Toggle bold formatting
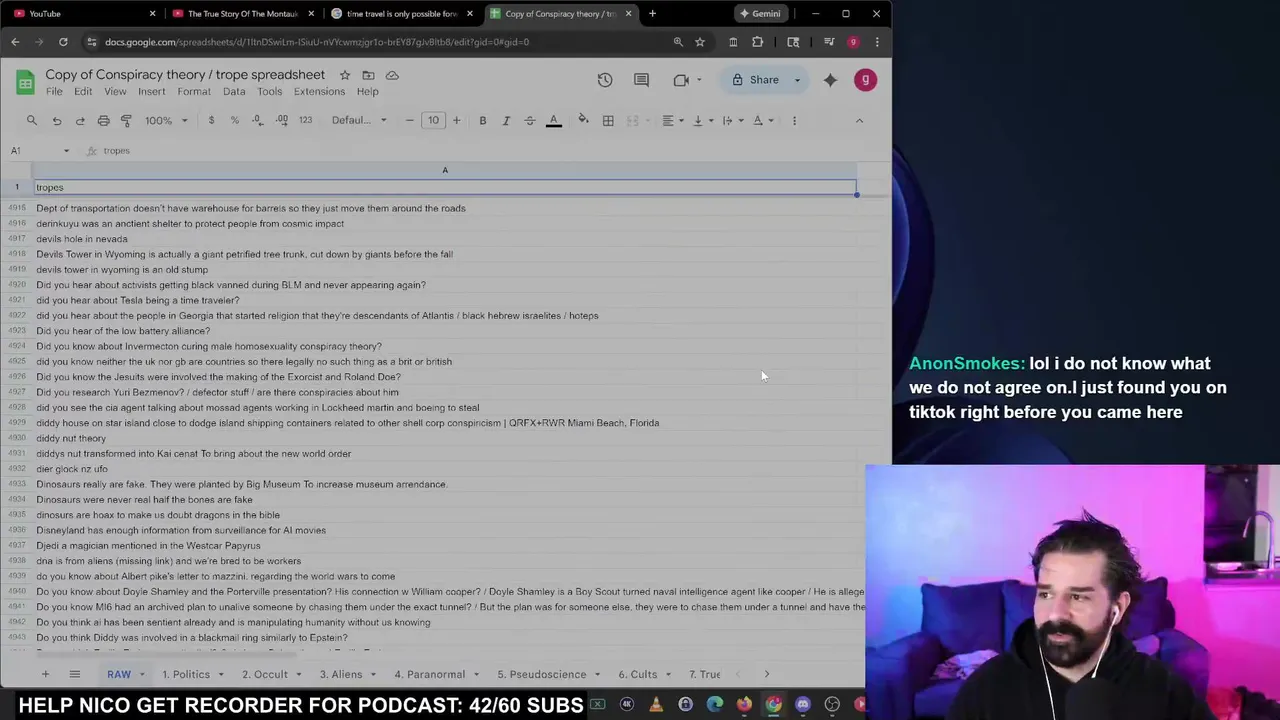The image size is (1280, 720). 482,120
